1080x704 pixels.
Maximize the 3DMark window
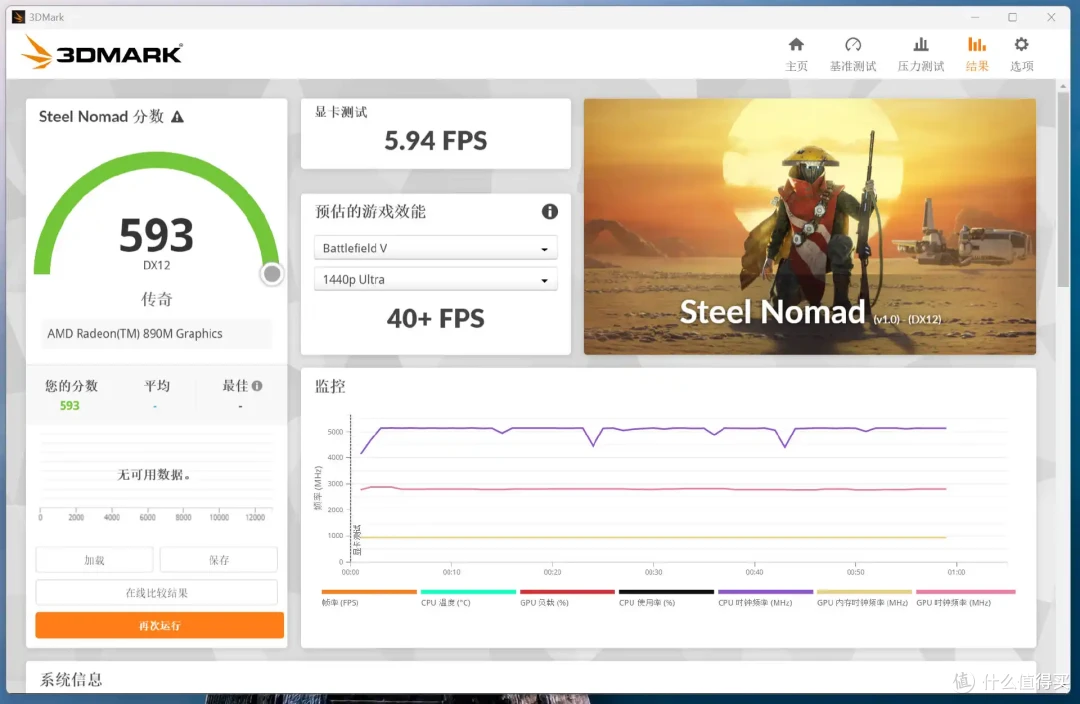pyautogui.click(x=1012, y=17)
